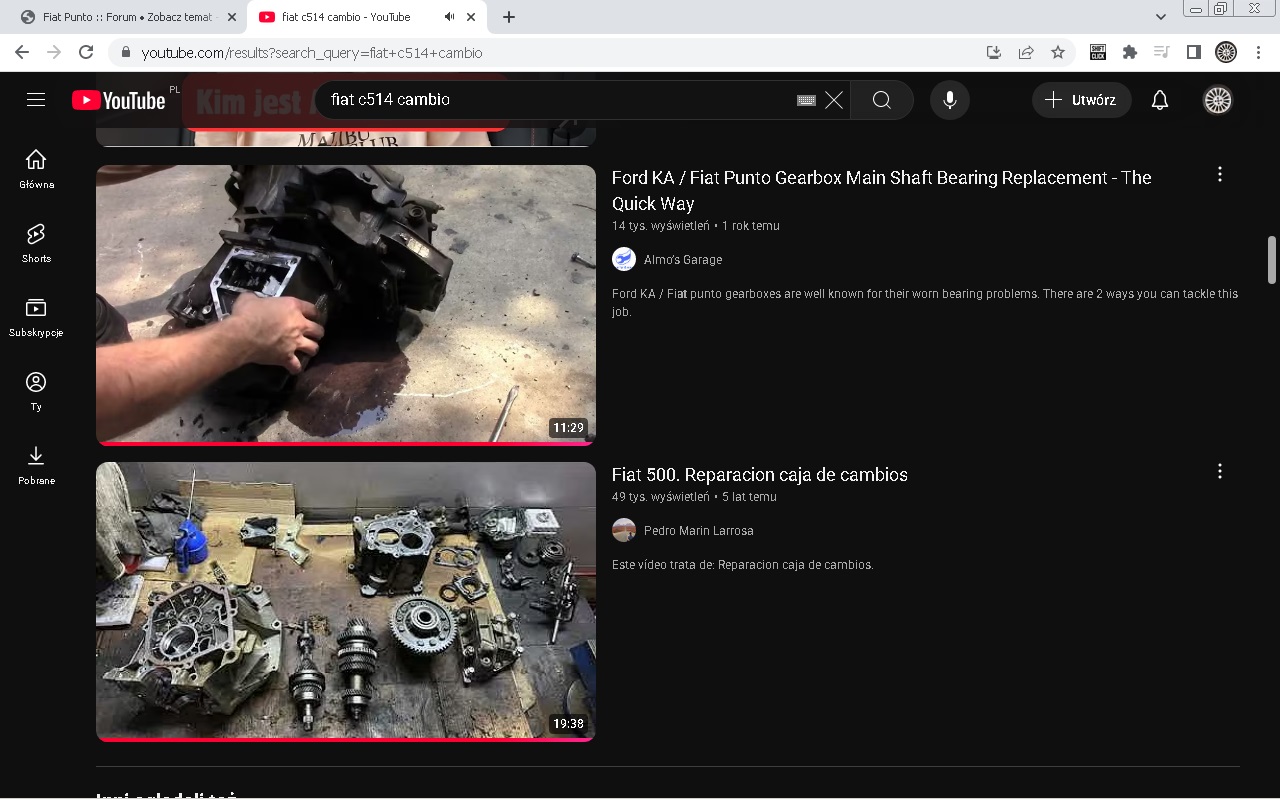Click the YouTube logo
The height and width of the screenshot is (800, 1280).
pyautogui.click(x=118, y=100)
